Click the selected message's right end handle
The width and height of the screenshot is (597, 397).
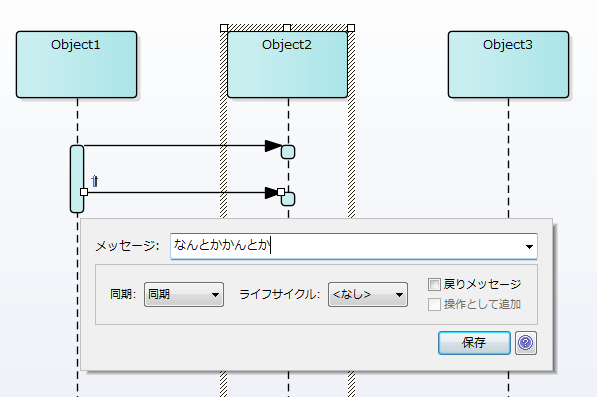[x=281, y=192]
